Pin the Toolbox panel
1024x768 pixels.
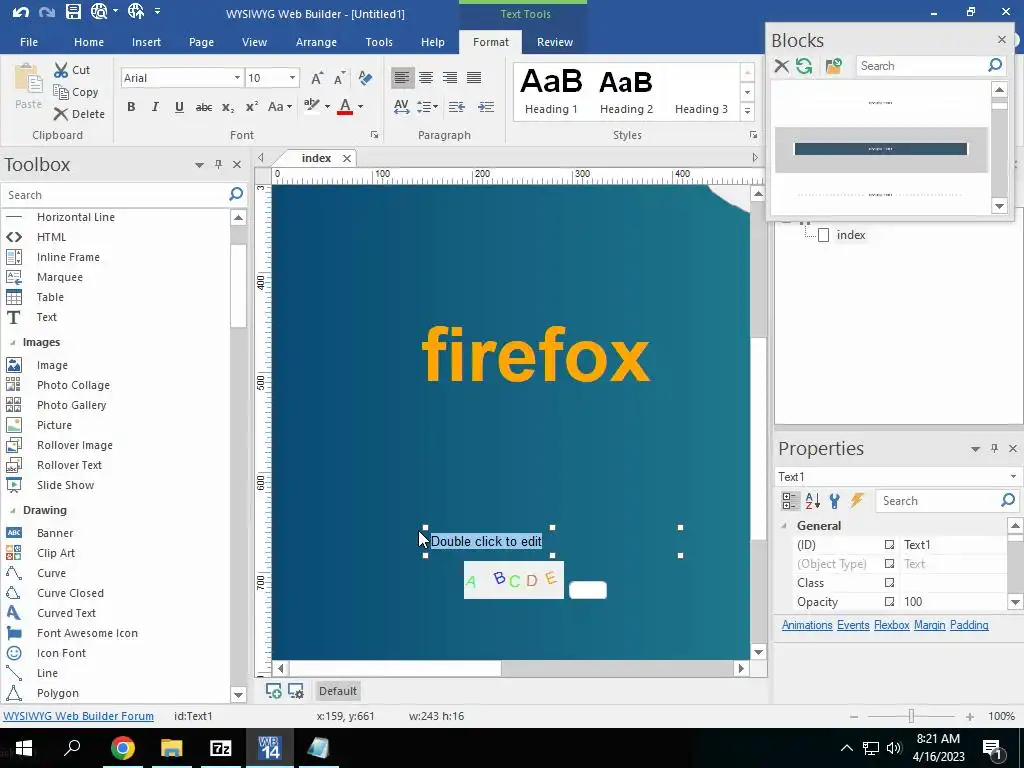[x=219, y=165]
